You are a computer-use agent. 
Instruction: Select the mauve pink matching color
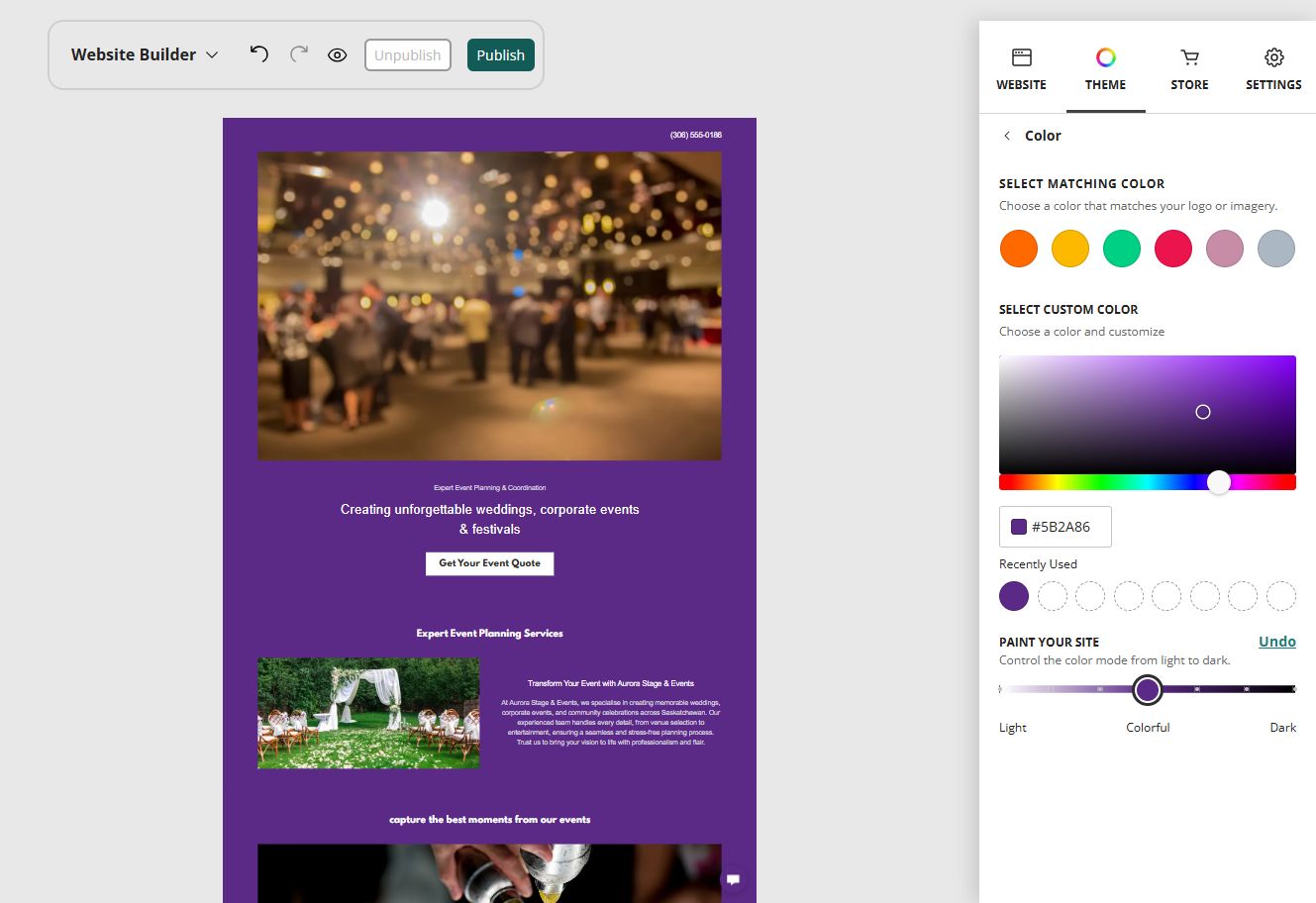(x=1225, y=249)
